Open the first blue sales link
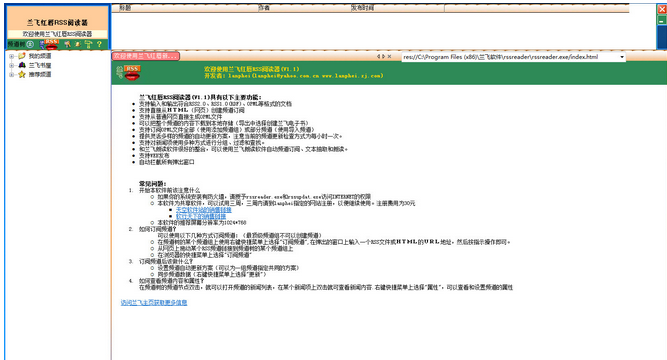Image resolution: width=667 pixels, height=360 pixels. [204, 210]
